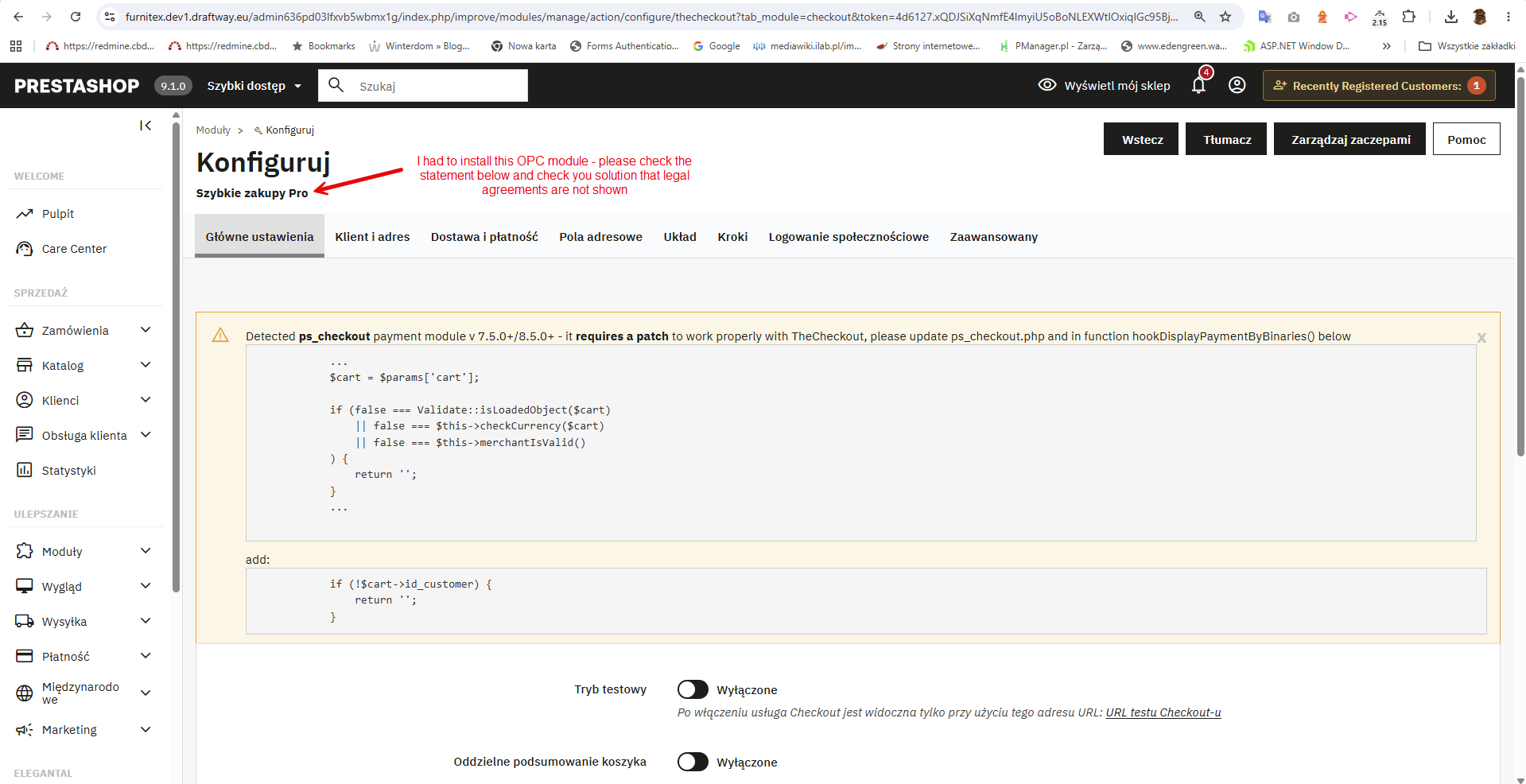Collapse the sidebar menu using the arrow icon
The width and height of the screenshot is (1526, 784).
[x=146, y=126]
